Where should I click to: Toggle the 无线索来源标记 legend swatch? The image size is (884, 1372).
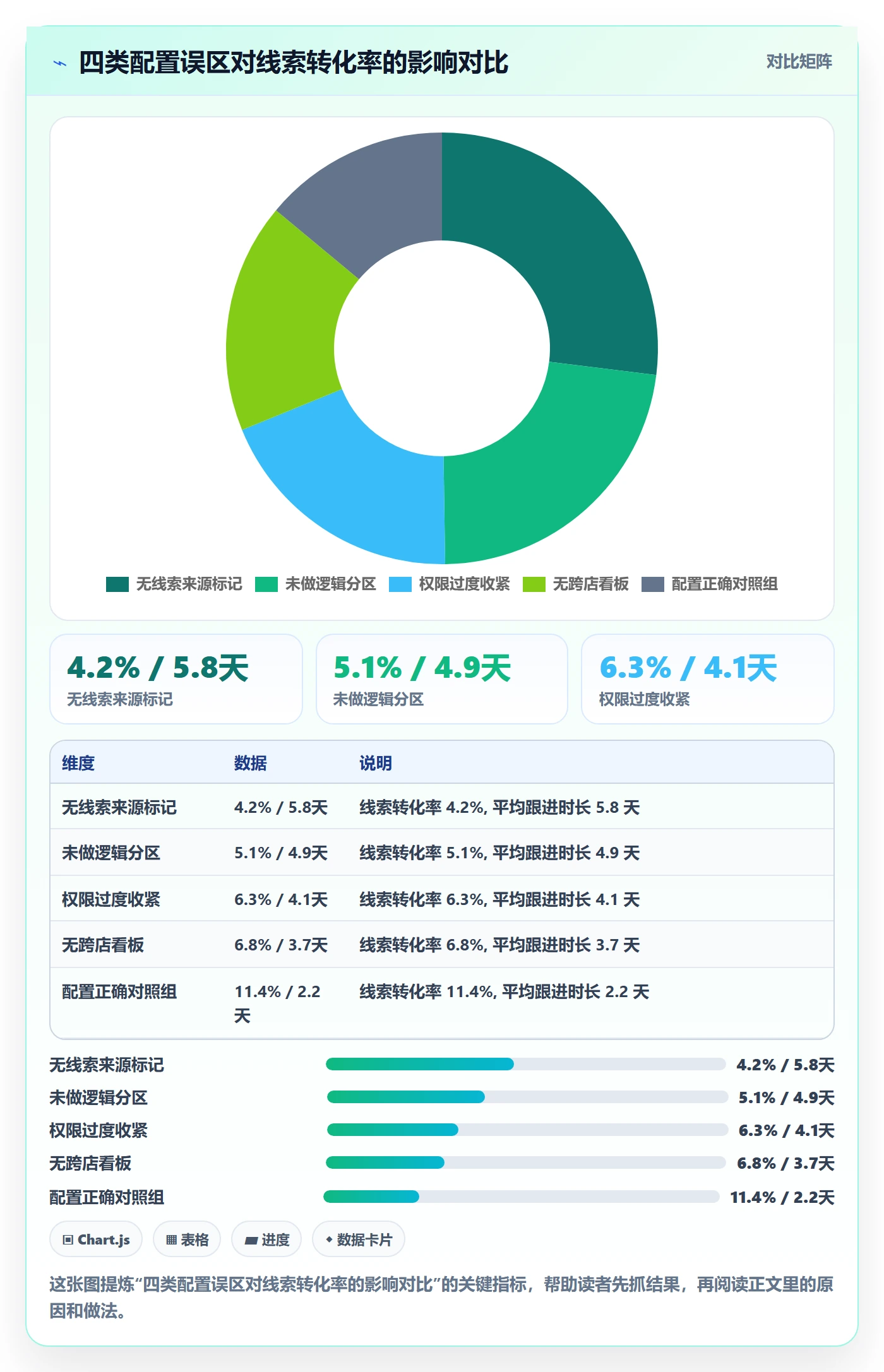(117, 584)
